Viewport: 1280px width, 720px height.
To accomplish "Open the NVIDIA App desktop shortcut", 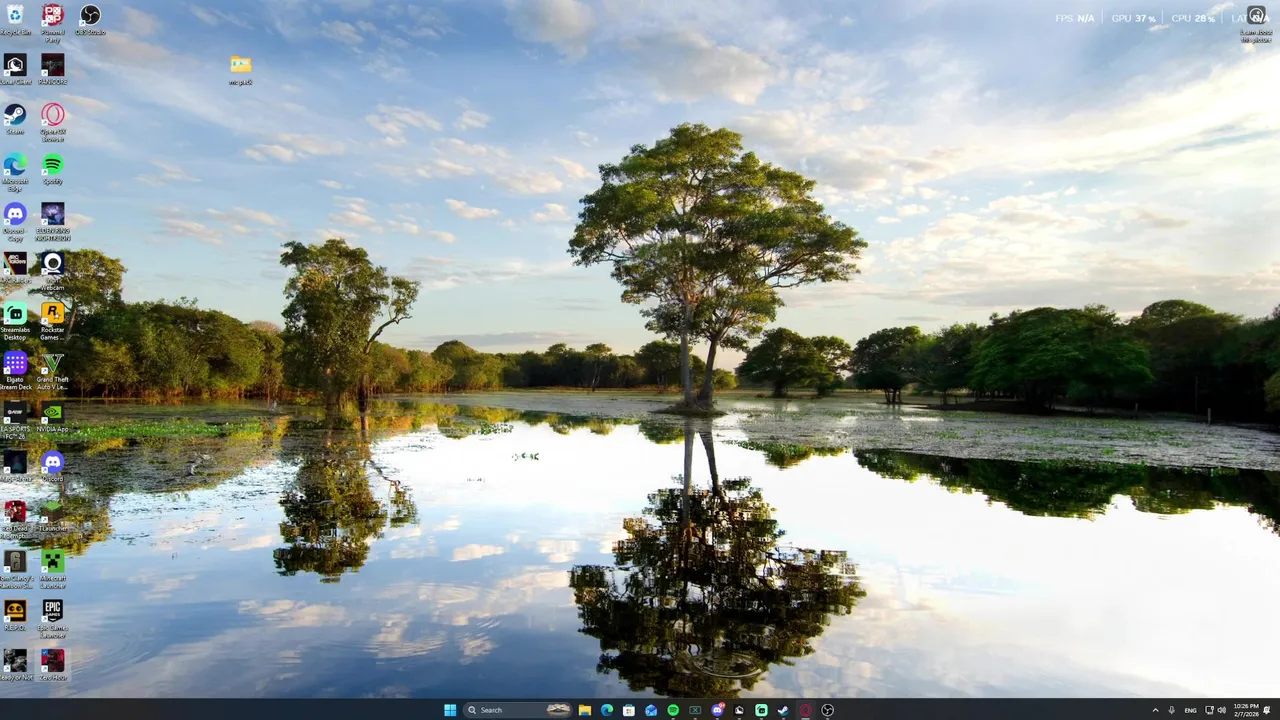I will [x=53, y=417].
